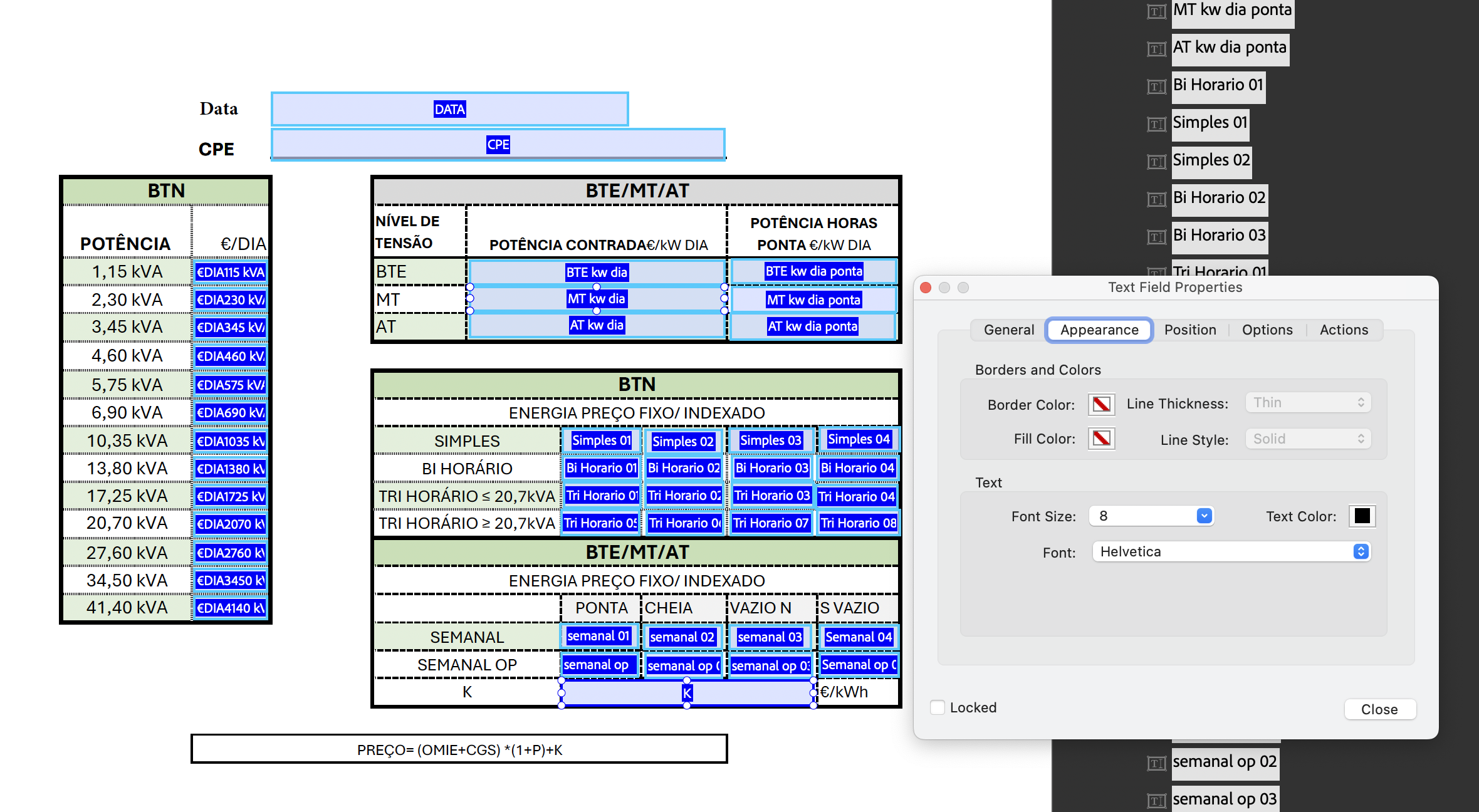This screenshot has height=812, width=1479.
Task: Click the semanal op 02 field icon
Action: tap(1156, 761)
